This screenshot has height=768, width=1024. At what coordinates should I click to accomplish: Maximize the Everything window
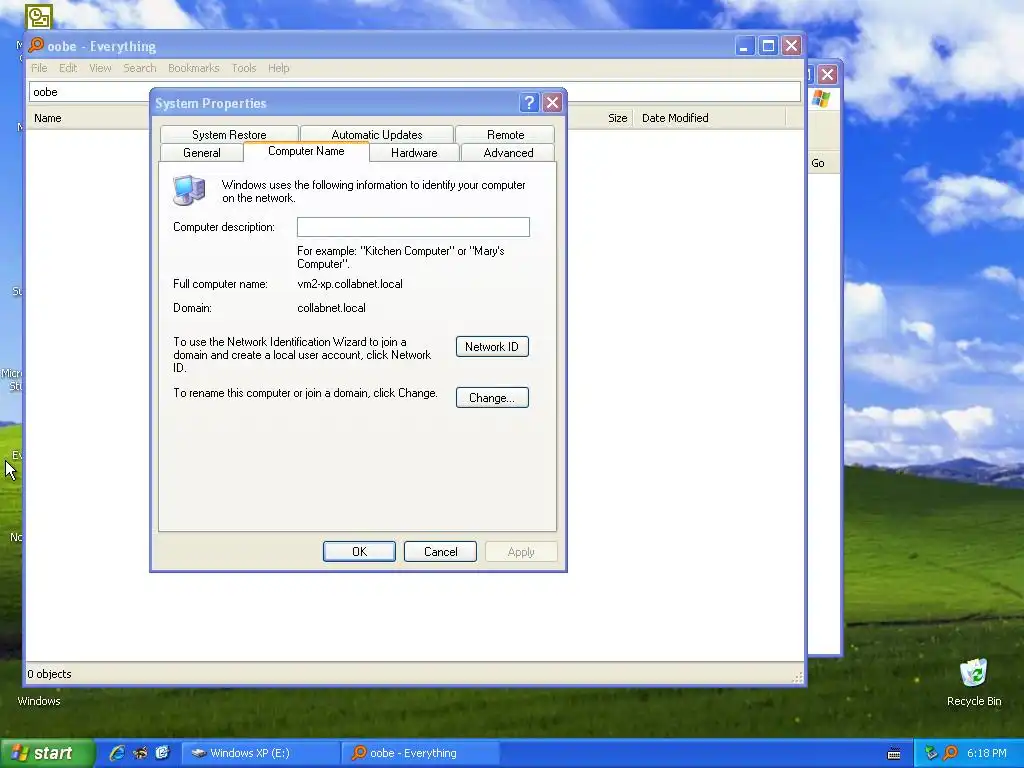coord(768,46)
